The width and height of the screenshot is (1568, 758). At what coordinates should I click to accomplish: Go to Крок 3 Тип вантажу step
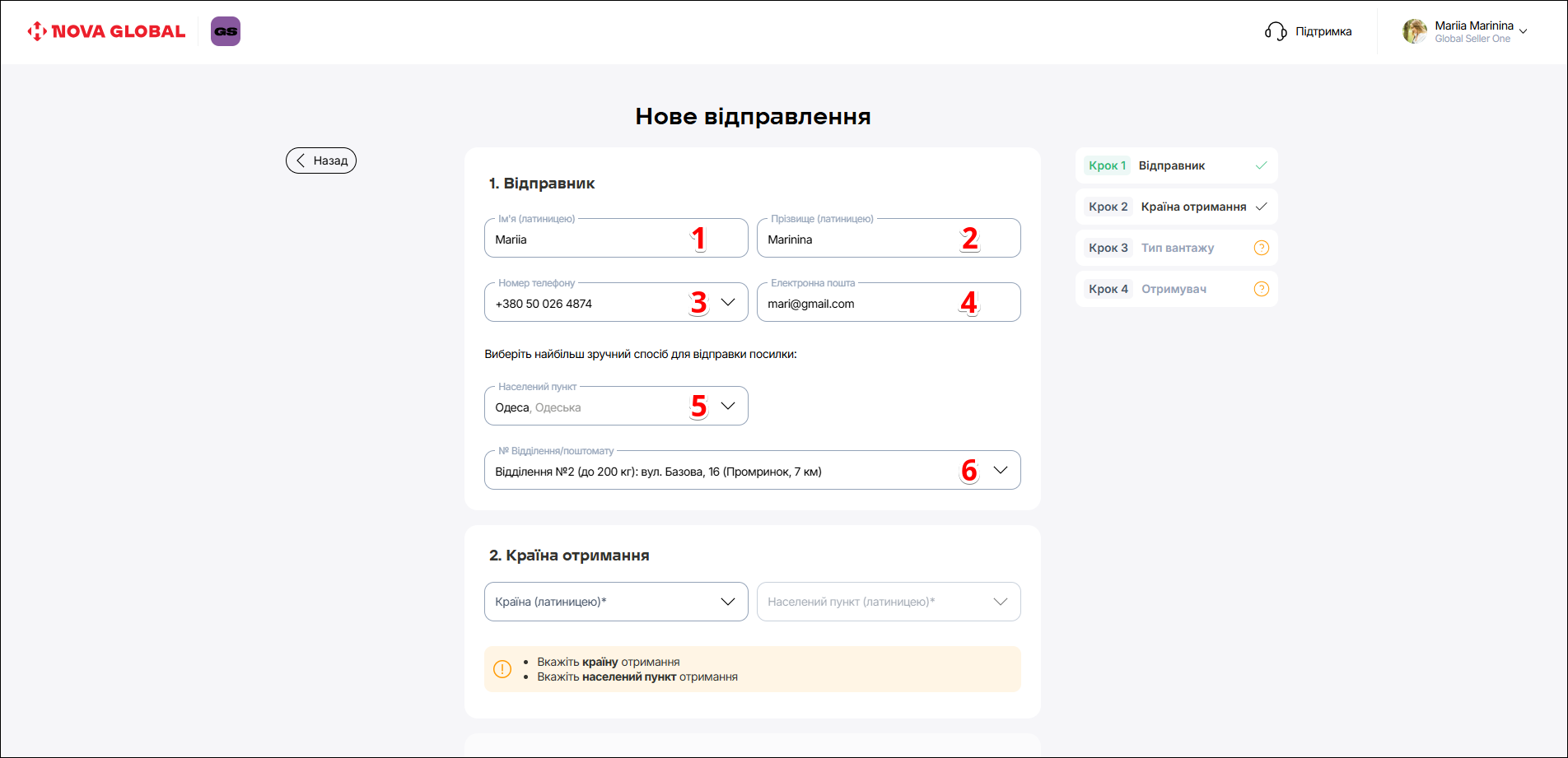coord(1176,248)
